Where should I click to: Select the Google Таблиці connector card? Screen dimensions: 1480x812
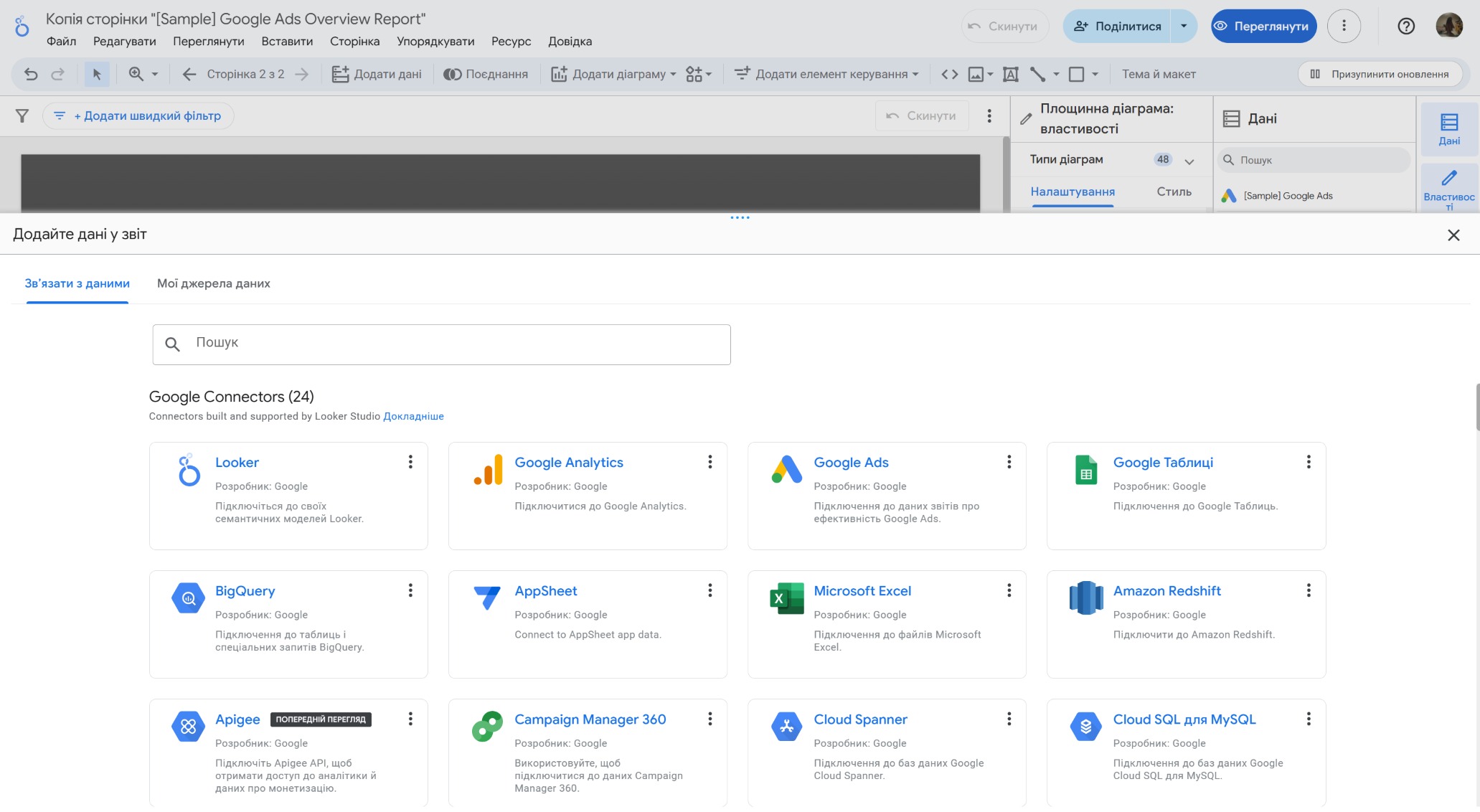tap(1186, 496)
